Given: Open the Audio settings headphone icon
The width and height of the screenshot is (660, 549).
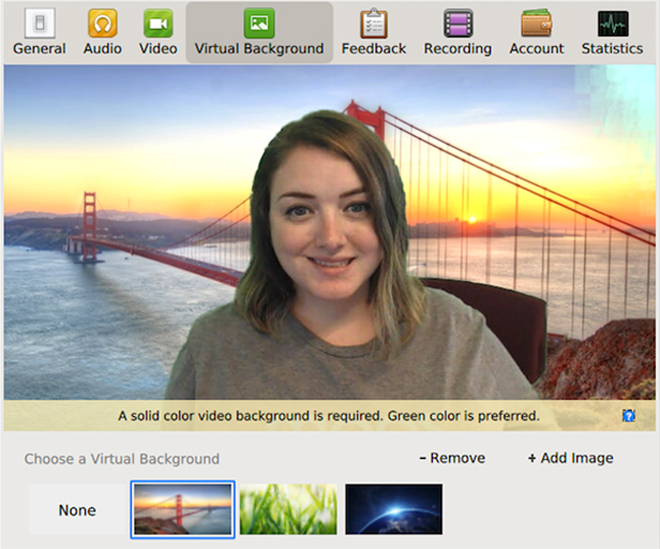Looking at the screenshot, I should [x=102, y=23].
